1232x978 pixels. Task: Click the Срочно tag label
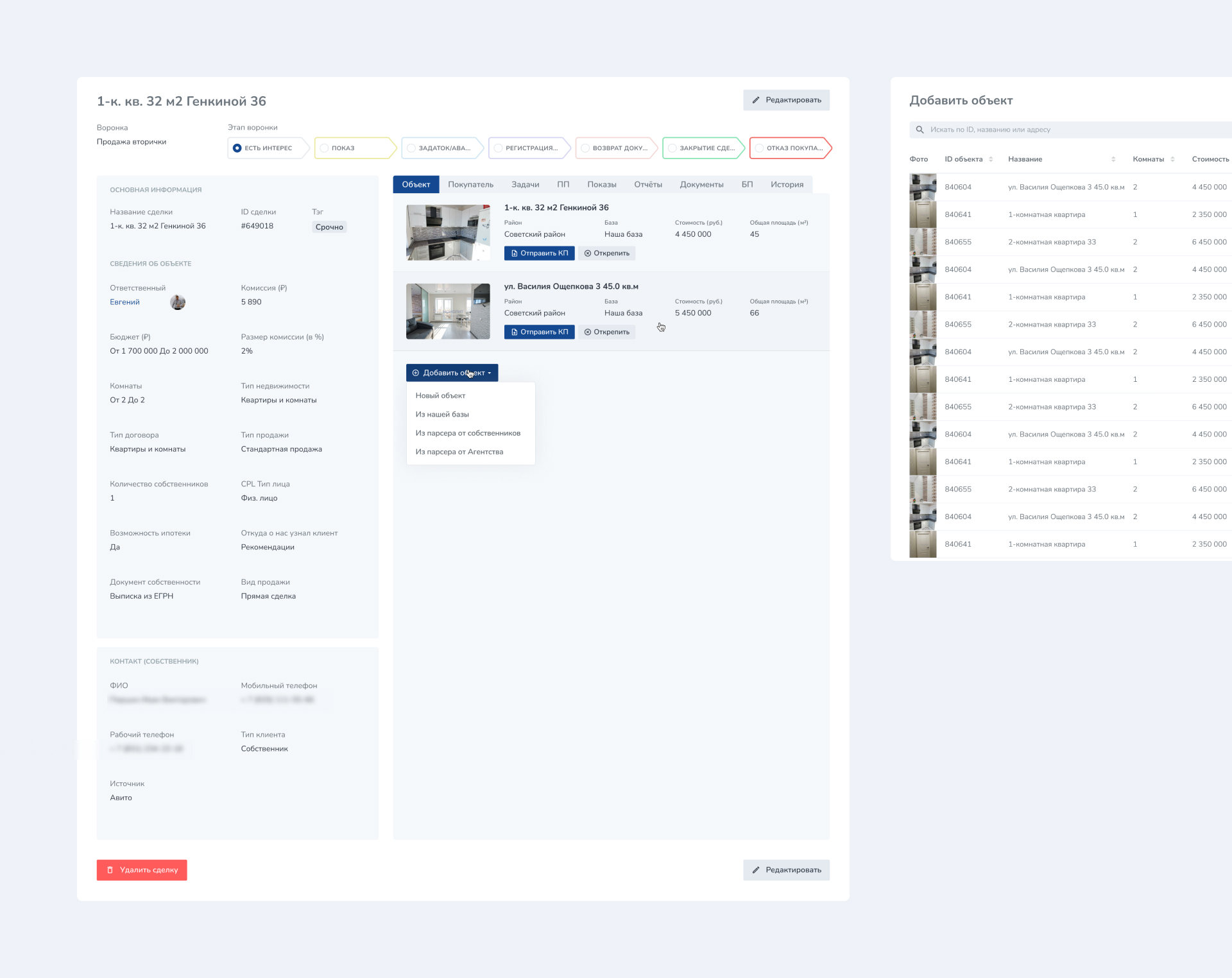coord(329,227)
